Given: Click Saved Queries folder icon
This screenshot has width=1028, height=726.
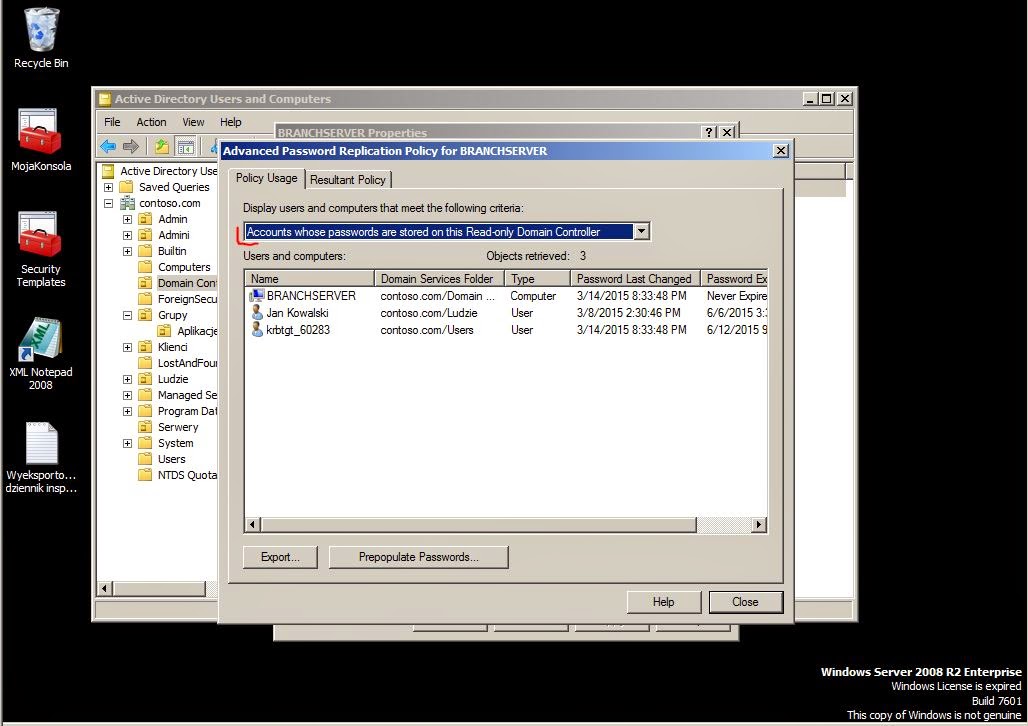Looking at the screenshot, I should click(x=126, y=187).
